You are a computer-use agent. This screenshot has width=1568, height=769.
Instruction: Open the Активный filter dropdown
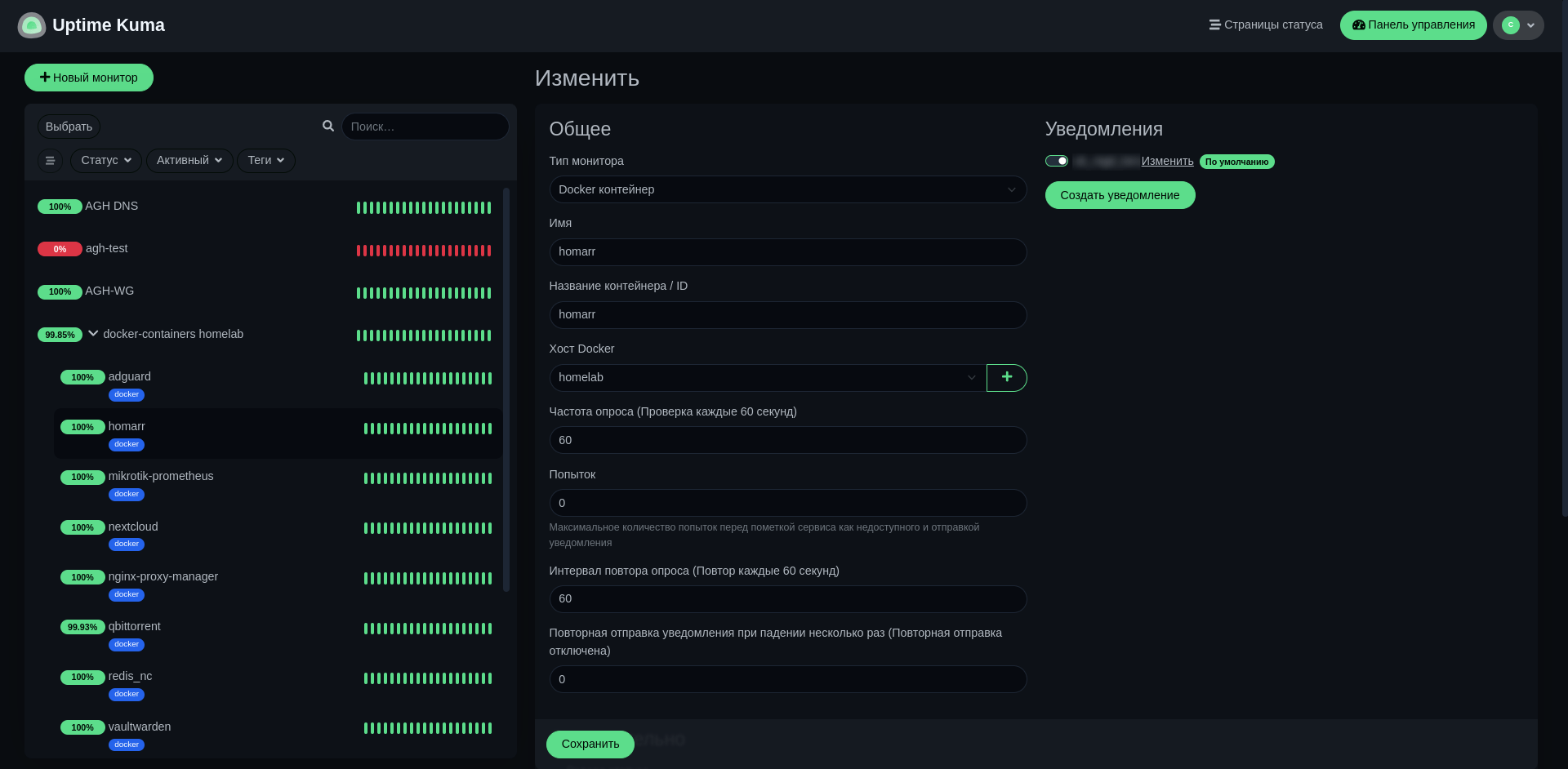tap(189, 161)
